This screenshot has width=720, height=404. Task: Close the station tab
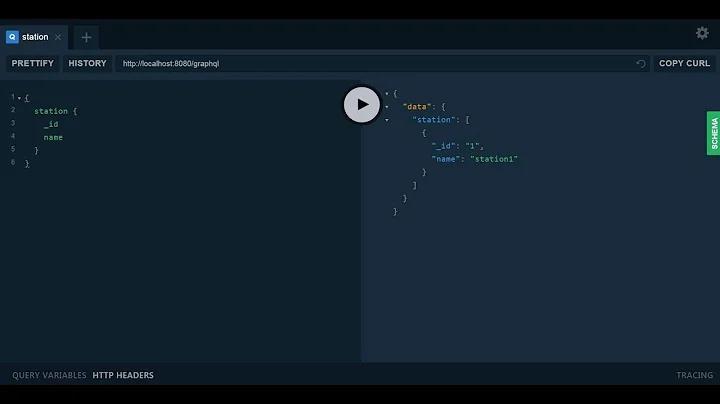[x=58, y=37]
